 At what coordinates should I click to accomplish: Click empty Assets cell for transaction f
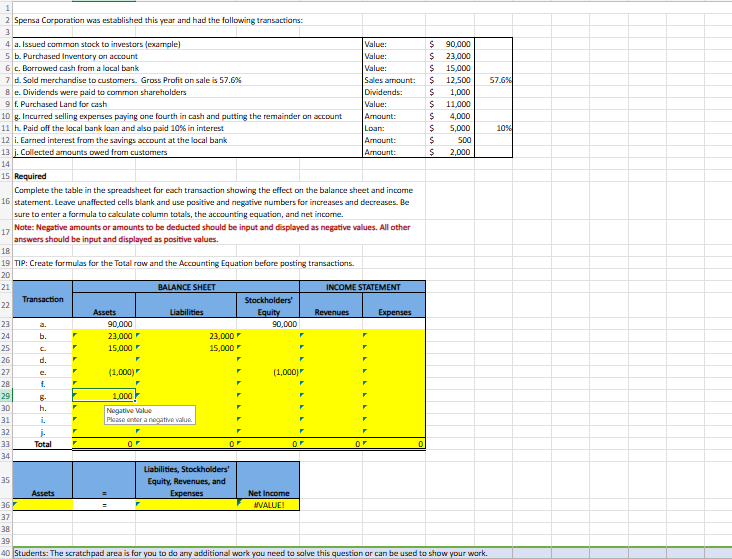click(104, 384)
